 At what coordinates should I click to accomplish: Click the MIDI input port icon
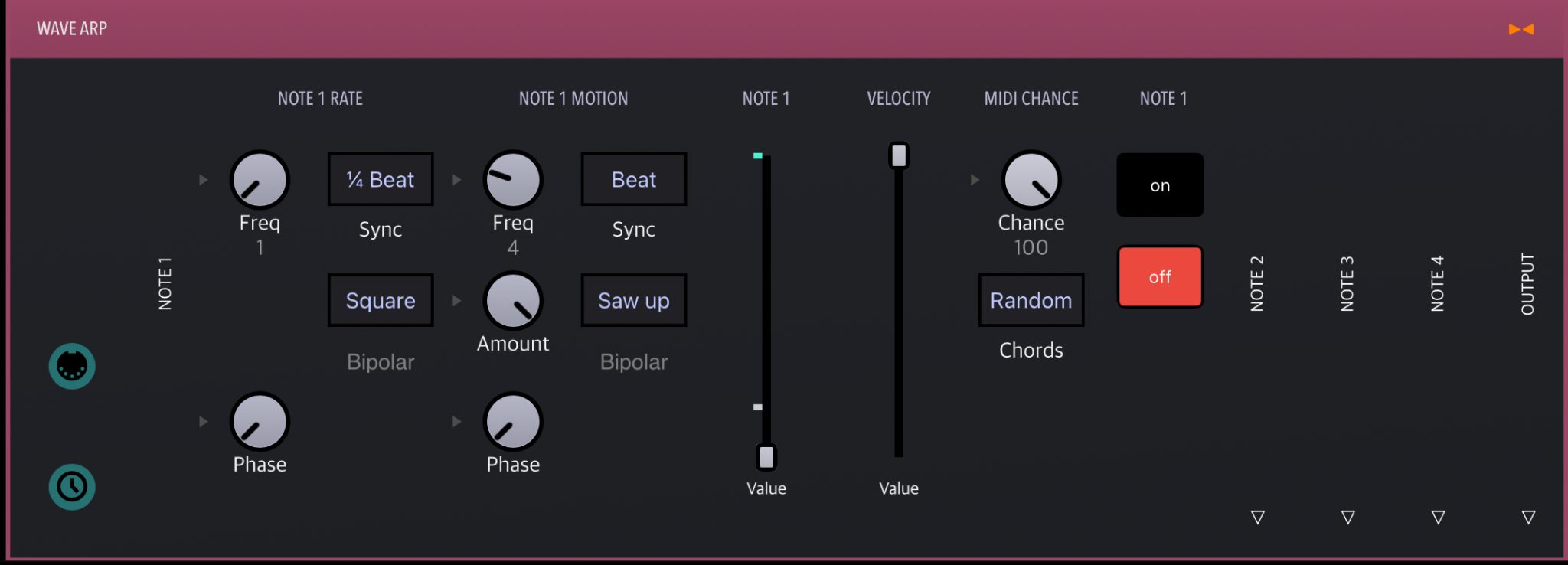point(72,366)
